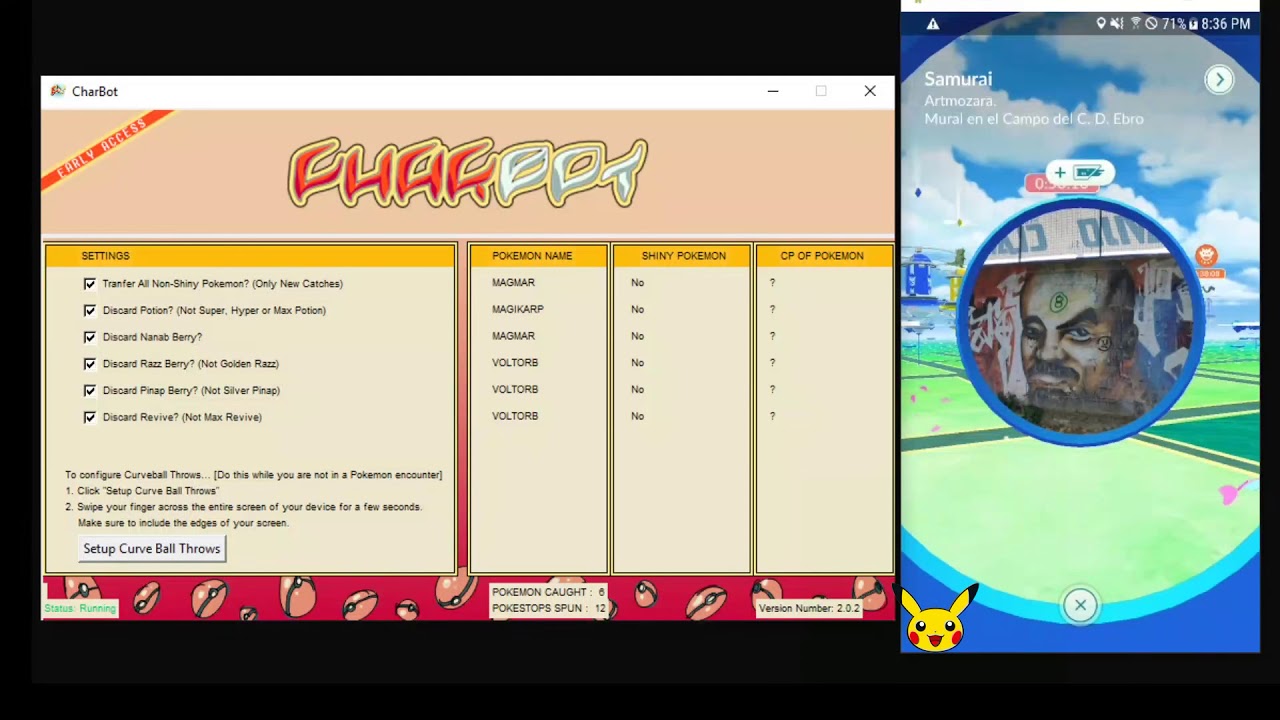Uncheck Discard Revive option
This screenshot has height=720, width=1280.
(x=90, y=417)
